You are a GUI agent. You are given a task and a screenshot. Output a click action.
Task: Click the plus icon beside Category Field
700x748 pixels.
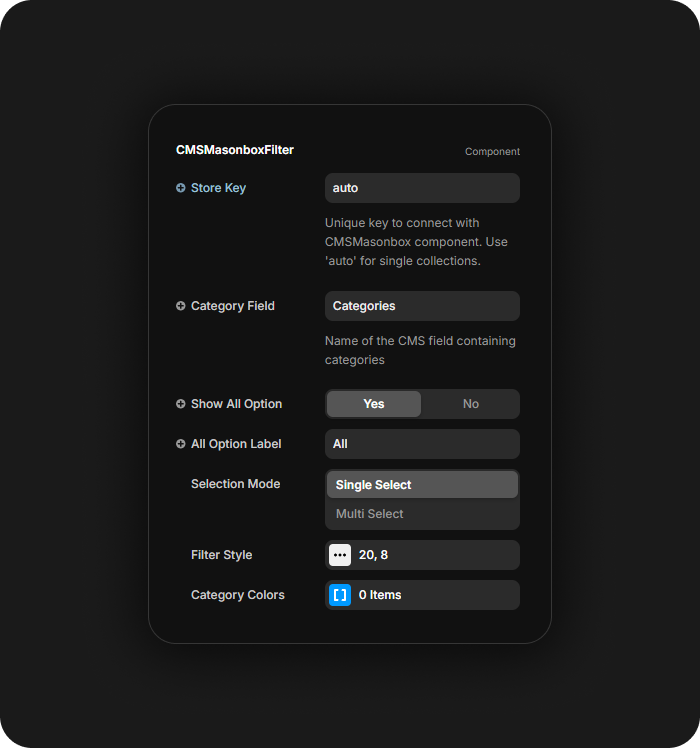point(181,306)
